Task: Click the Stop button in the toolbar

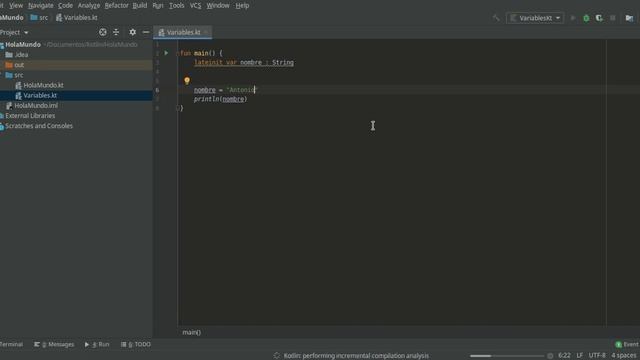Action: tap(613, 18)
